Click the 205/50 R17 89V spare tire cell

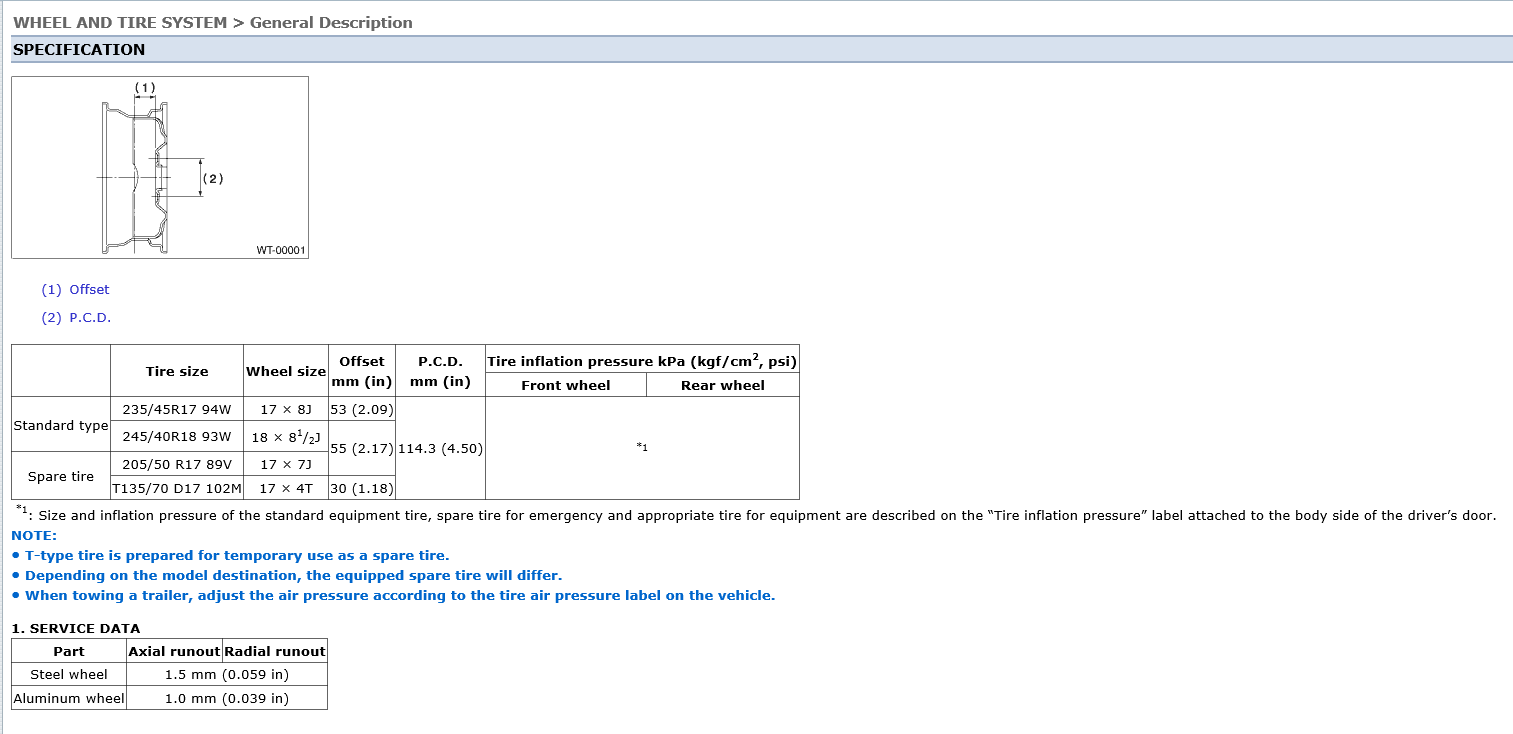(x=177, y=464)
